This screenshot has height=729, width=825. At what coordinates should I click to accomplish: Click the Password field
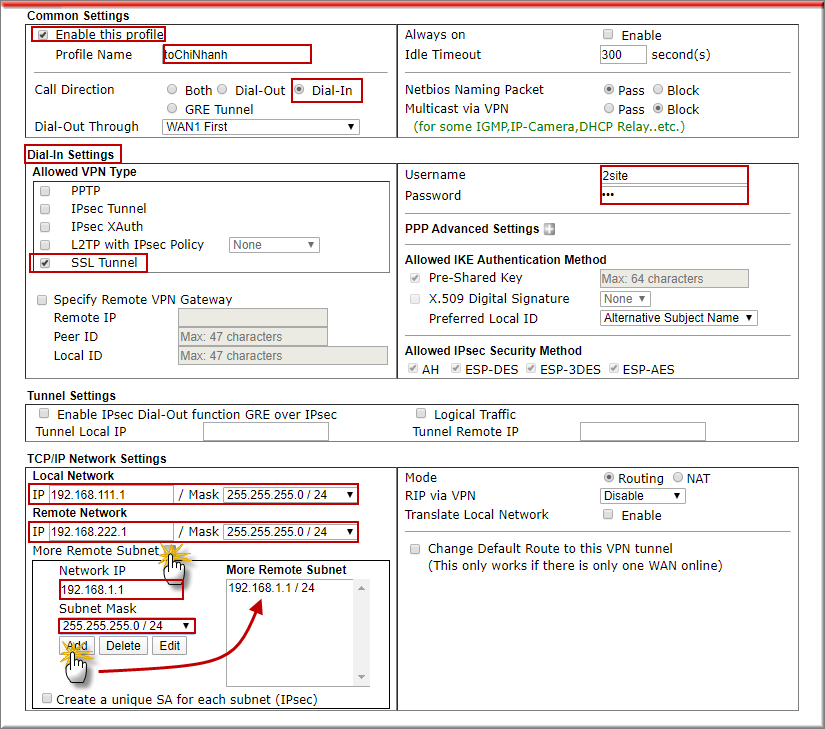(x=673, y=195)
